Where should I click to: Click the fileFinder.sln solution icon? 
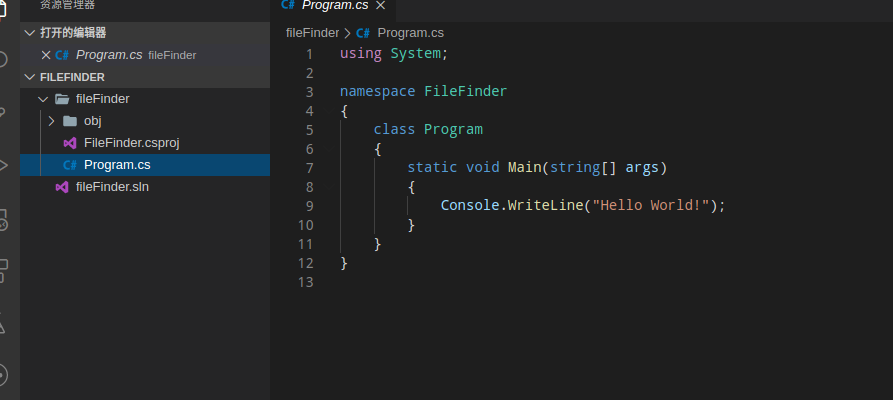61,187
